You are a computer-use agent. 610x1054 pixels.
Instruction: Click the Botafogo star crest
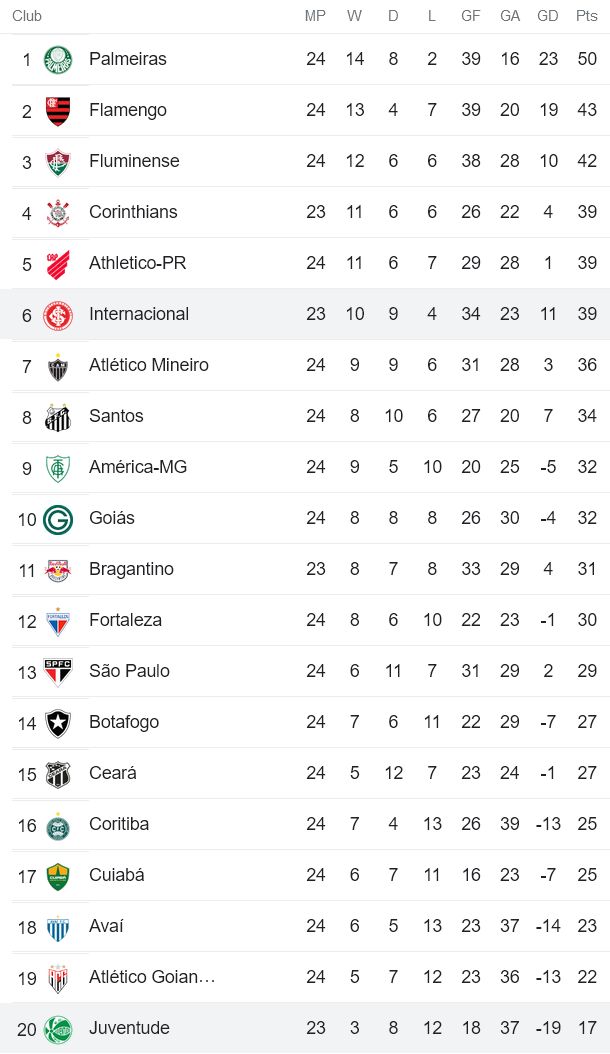[58, 723]
